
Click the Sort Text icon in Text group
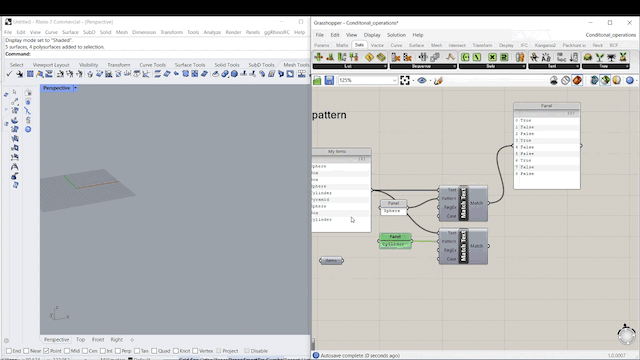(x=574, y=57)
